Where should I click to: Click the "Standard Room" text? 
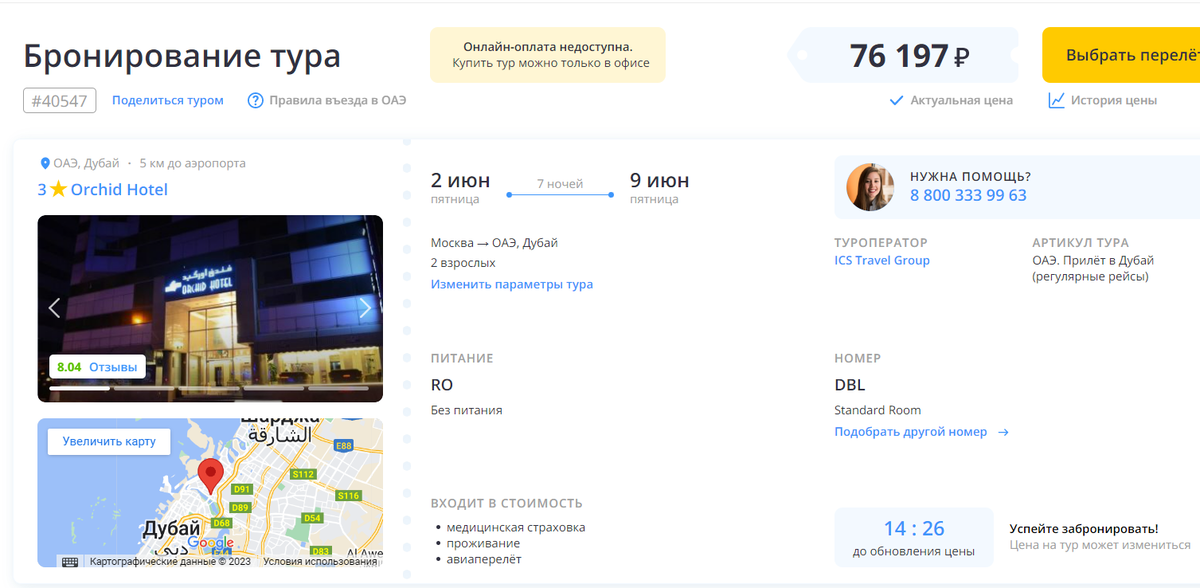[878, 410]
